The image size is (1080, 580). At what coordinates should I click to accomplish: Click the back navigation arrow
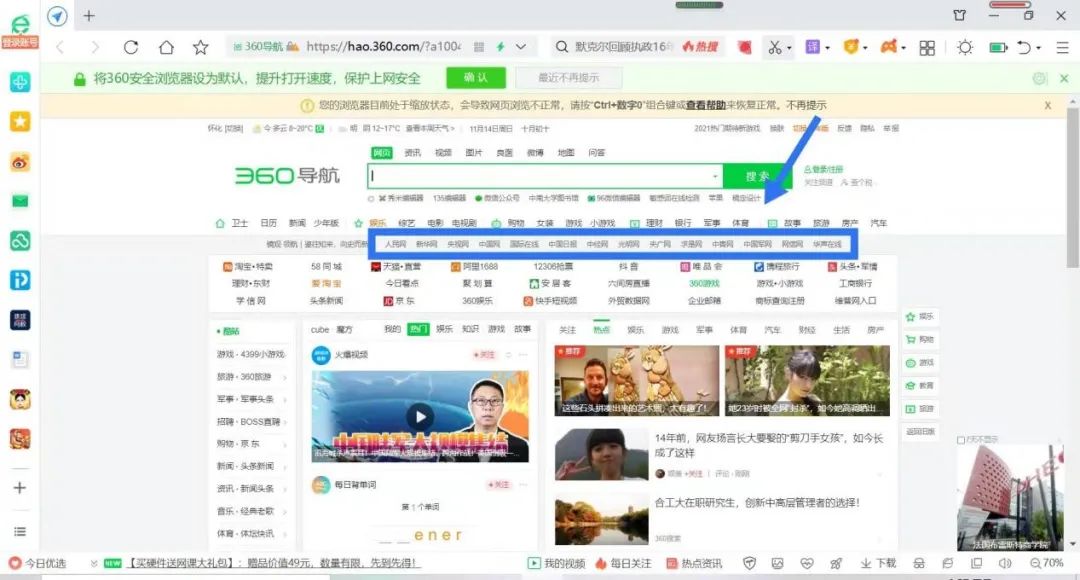click(x=61, y=47)
